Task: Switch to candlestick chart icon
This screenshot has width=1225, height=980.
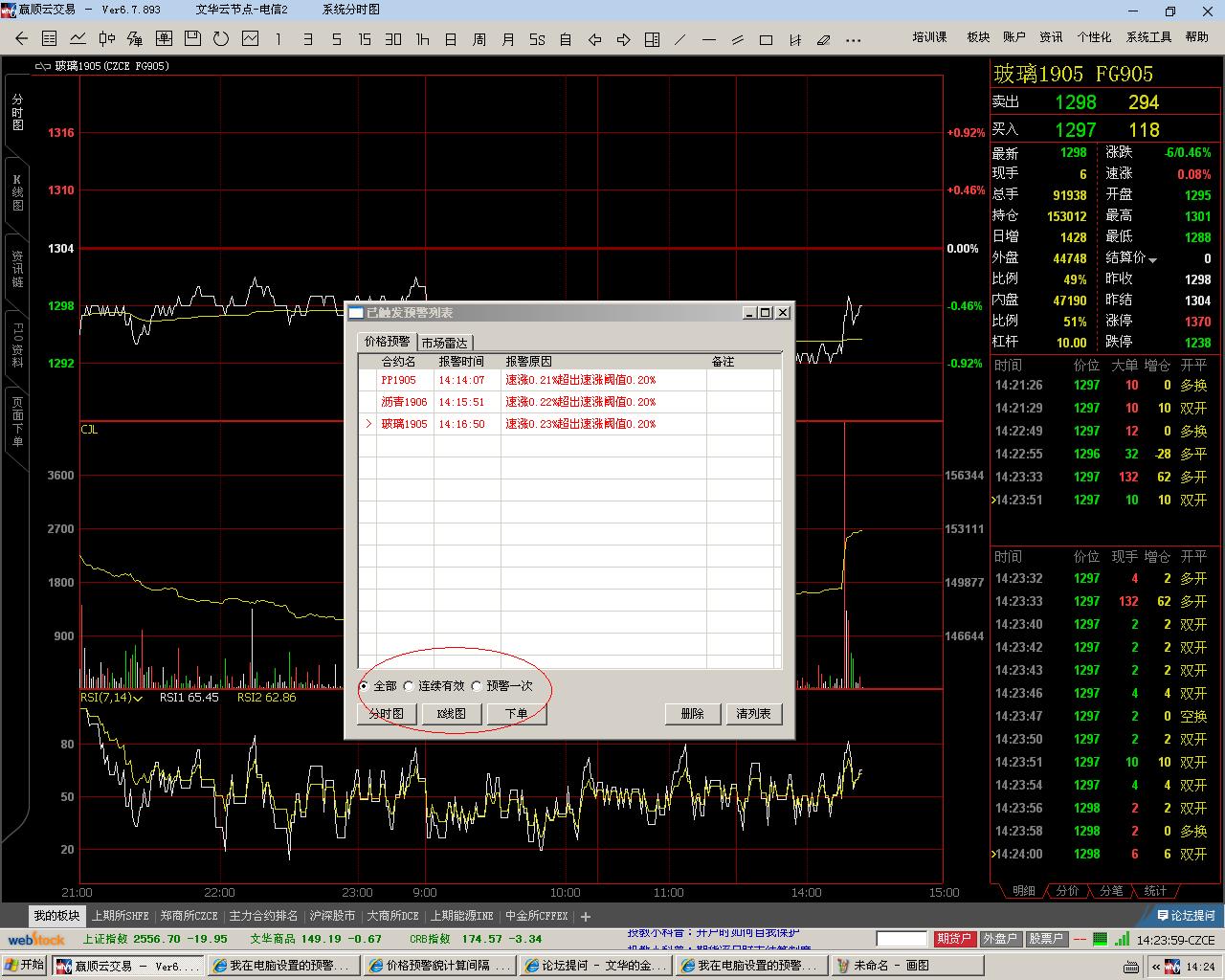Action: tap(107, 39)
